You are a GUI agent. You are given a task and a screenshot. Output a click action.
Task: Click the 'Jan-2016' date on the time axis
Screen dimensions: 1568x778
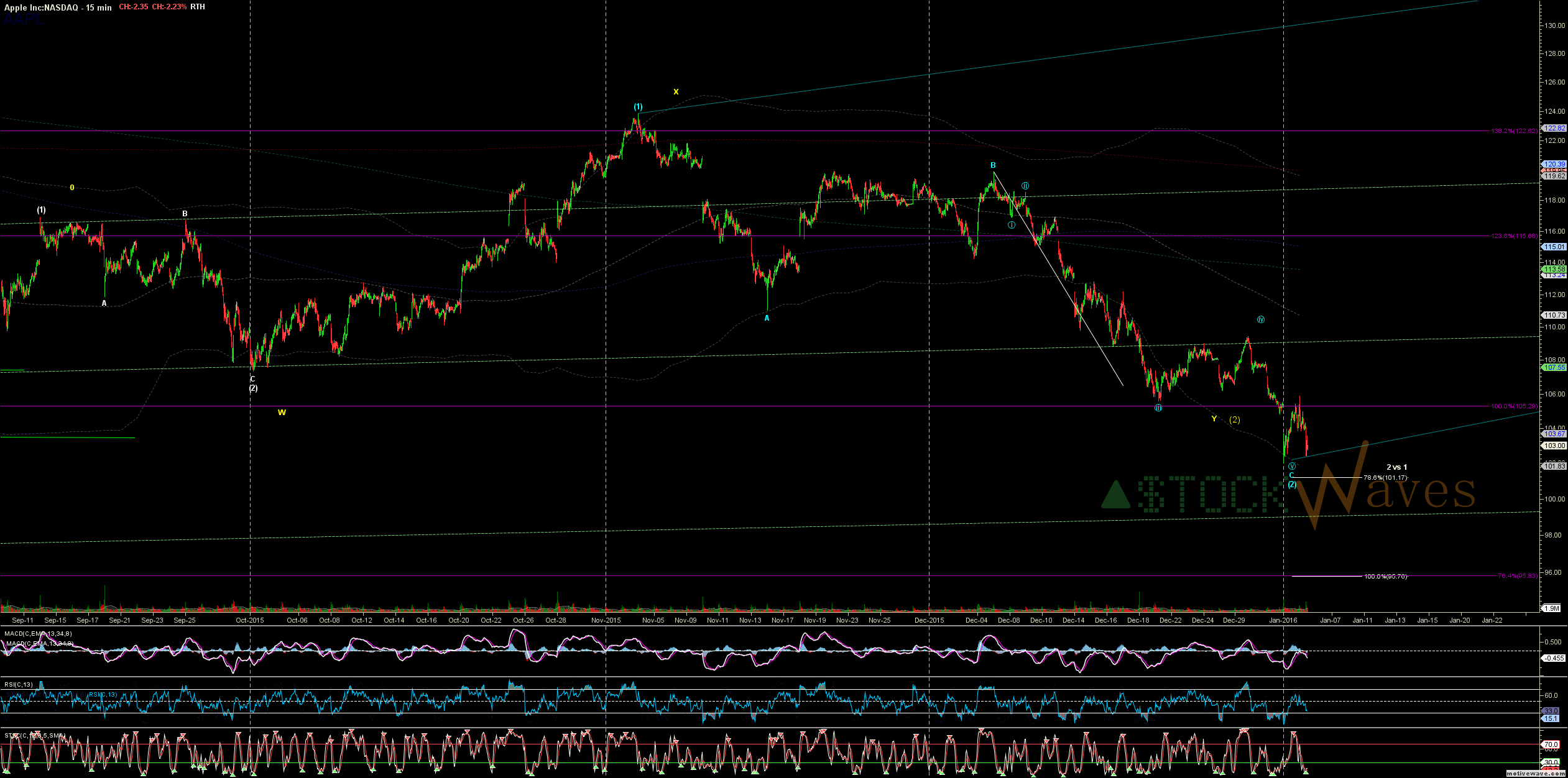(x=1283, y=620)
